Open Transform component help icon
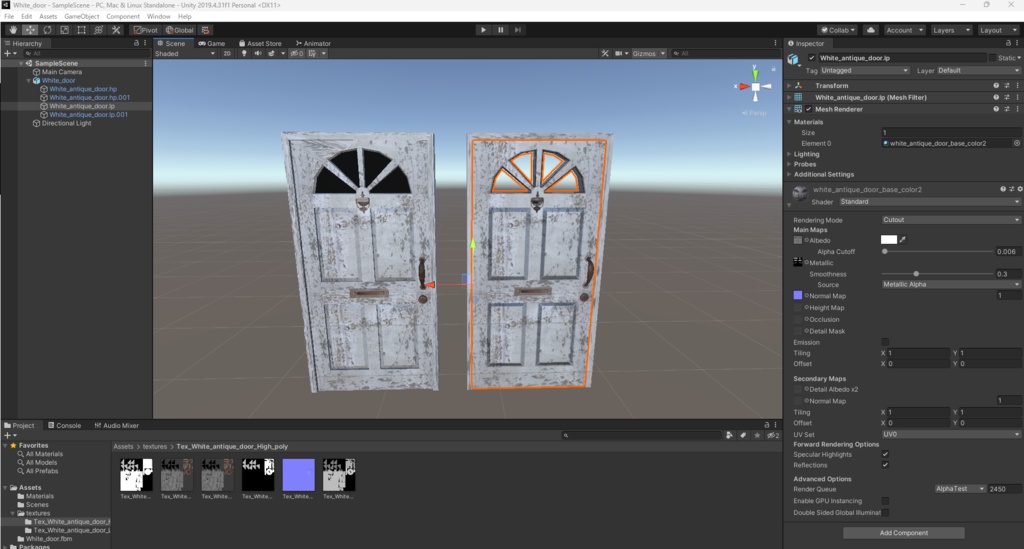Screen dimensions: 1024x549 pos(996,86)
